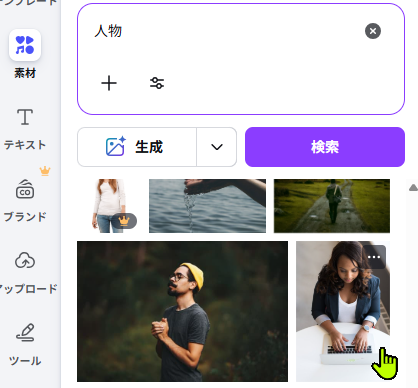Viewport: 418px width, 388px height.
Task: Expand the dropdown arrow next to 生成
Action: pyautogui.click(x=217, y=147)
